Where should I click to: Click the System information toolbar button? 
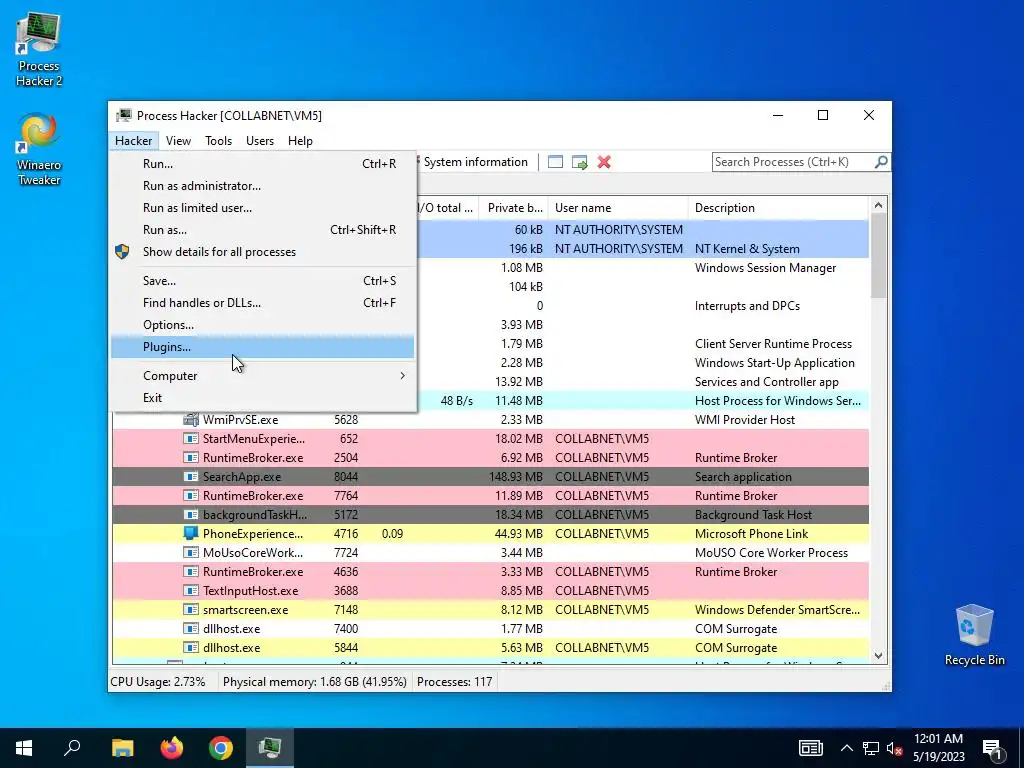(x=475, y=162)
